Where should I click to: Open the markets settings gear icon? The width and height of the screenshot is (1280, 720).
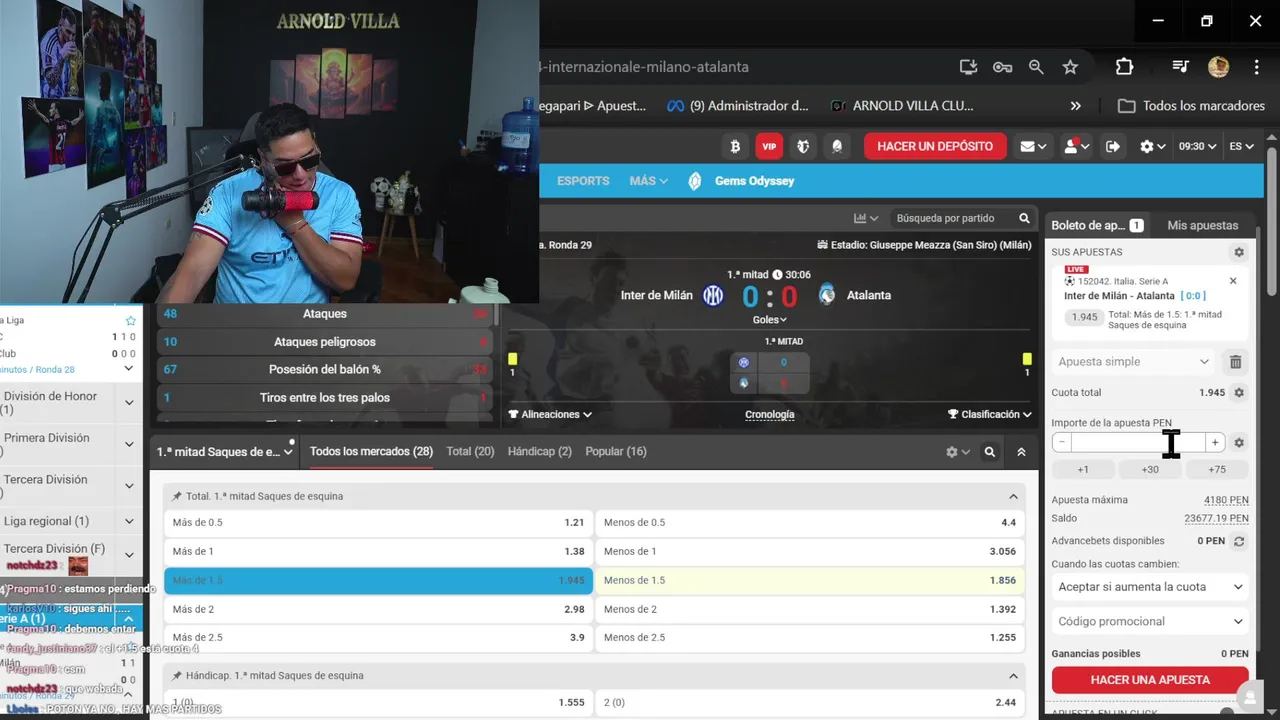[957, 452]
